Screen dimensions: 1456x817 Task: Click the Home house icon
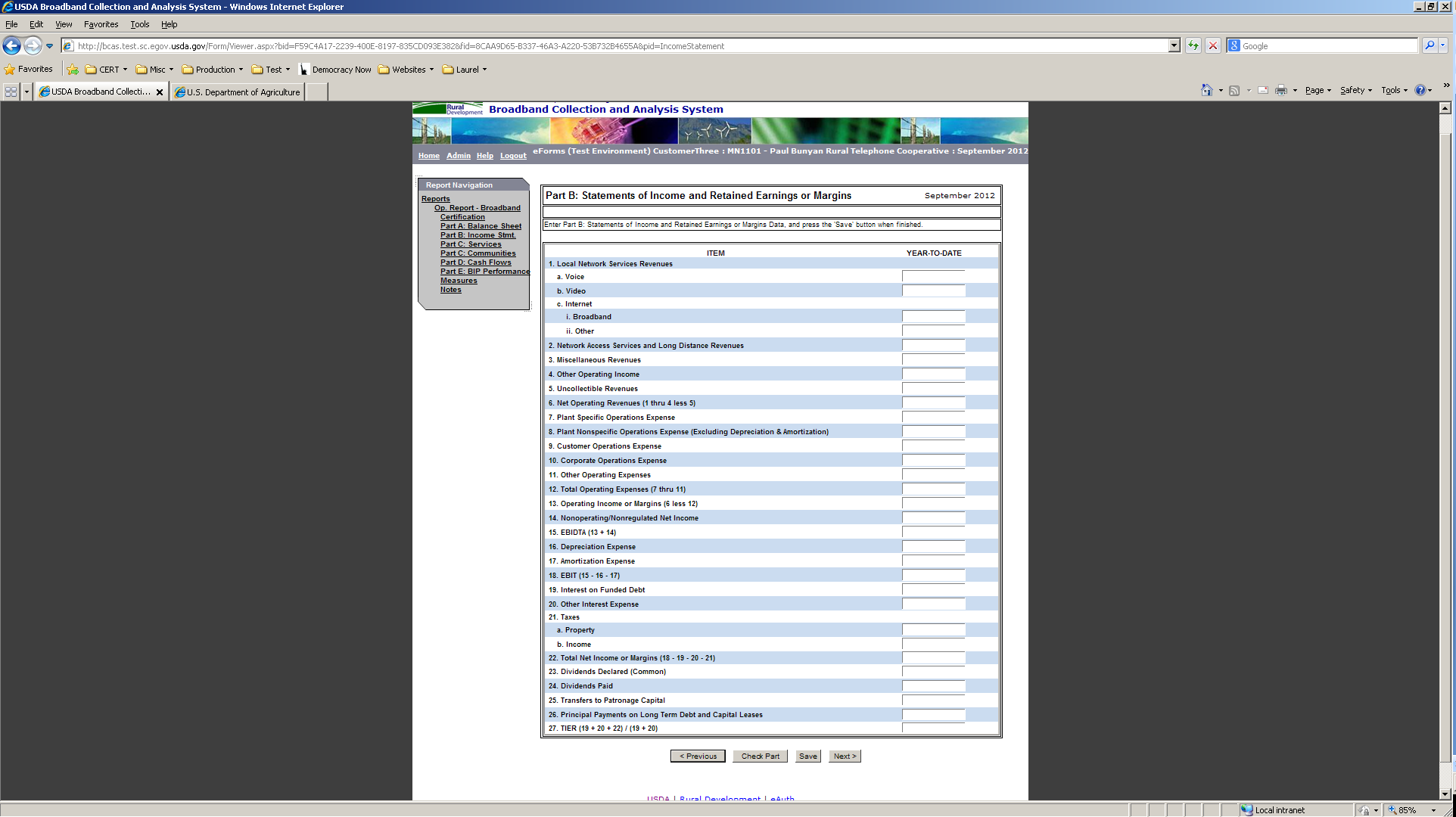pyautogui.click(x=1206, y=91)
